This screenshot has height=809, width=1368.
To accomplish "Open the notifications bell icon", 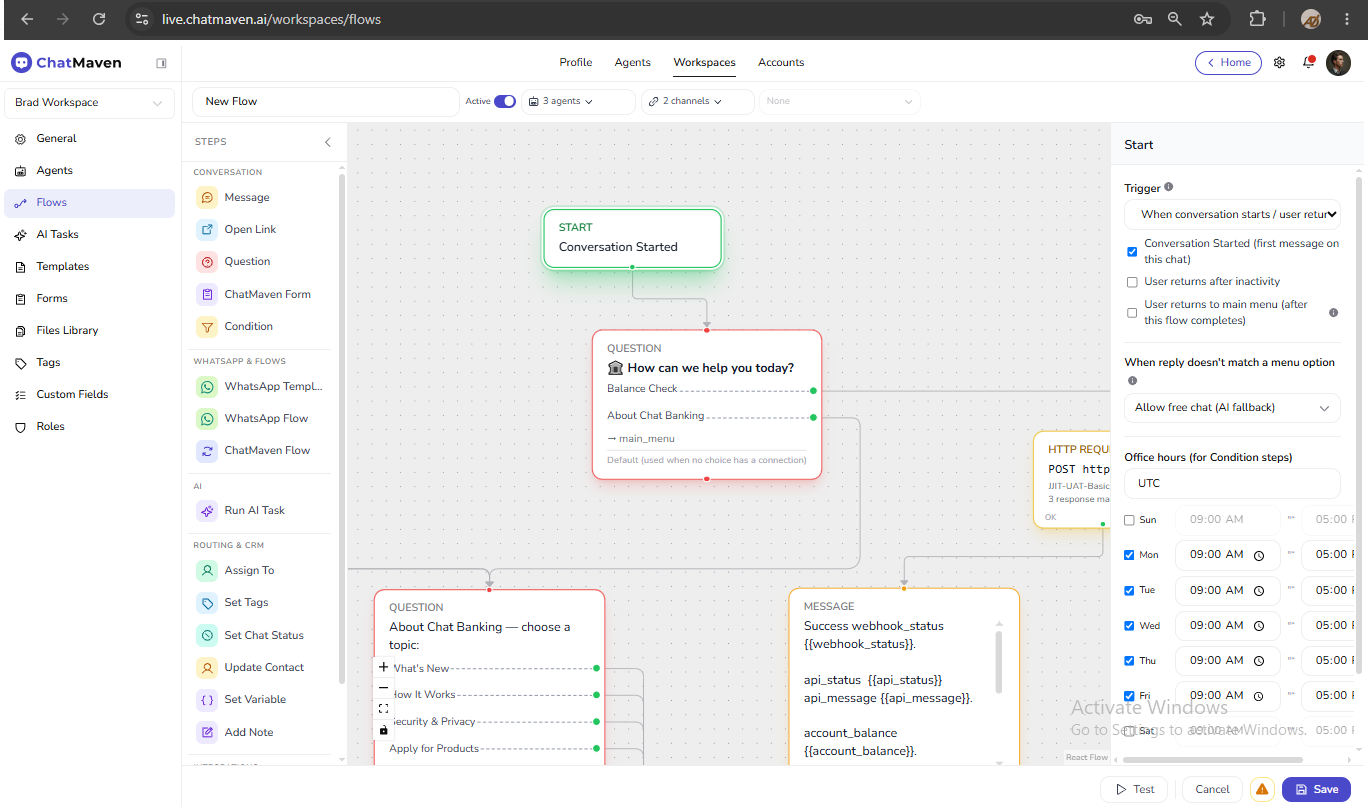I will tap(1308, 62).
